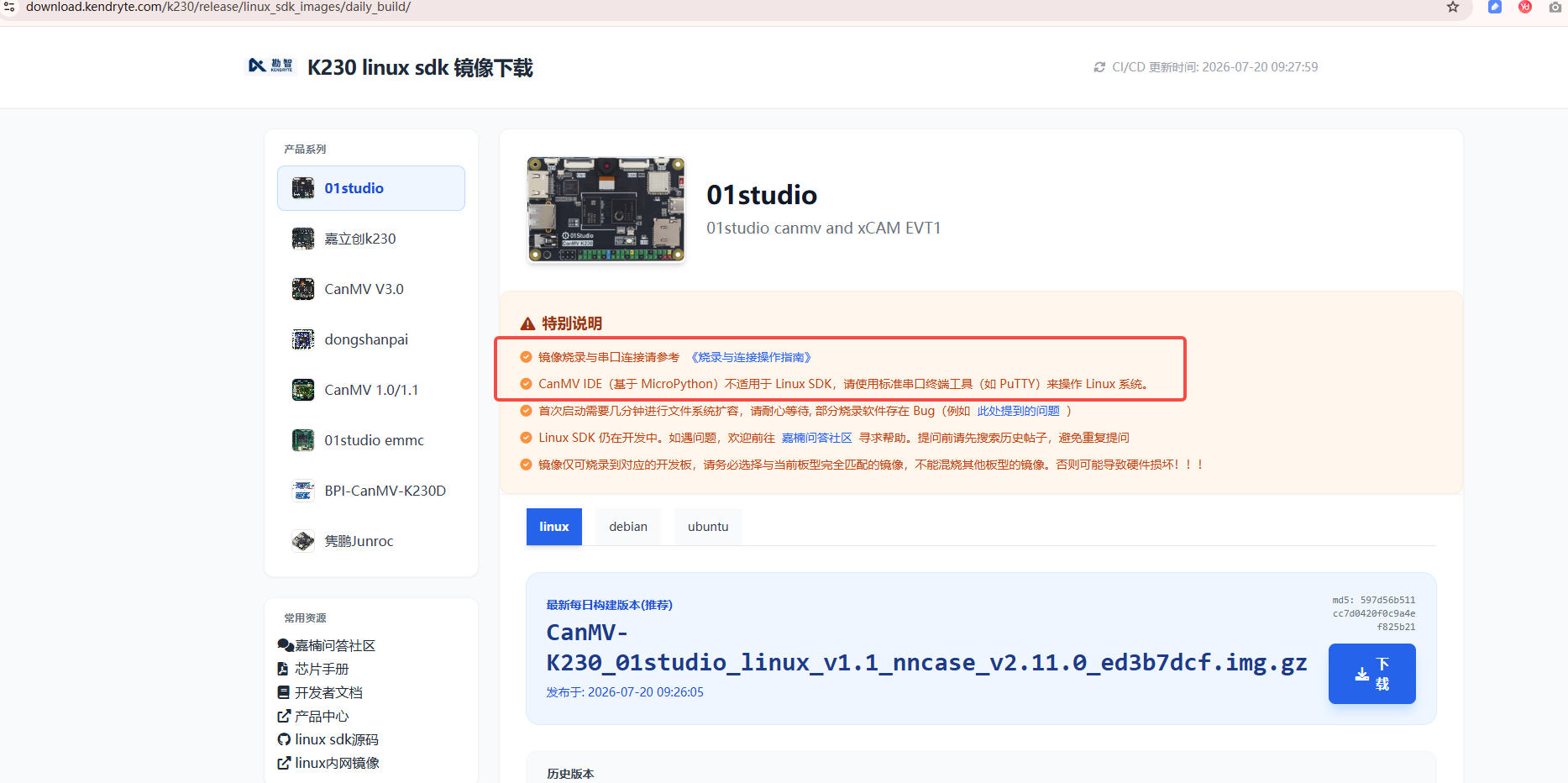Bookmark this page with the star icon
Viewport: 1568px width, 783px height.
tap(1453, 7)
